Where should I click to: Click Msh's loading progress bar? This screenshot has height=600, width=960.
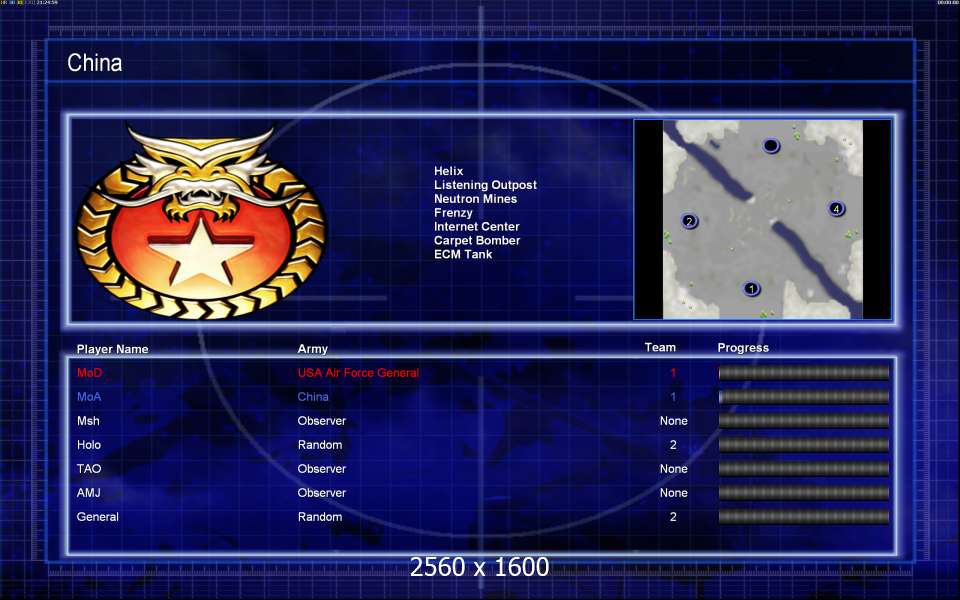(x=804, y=421)
